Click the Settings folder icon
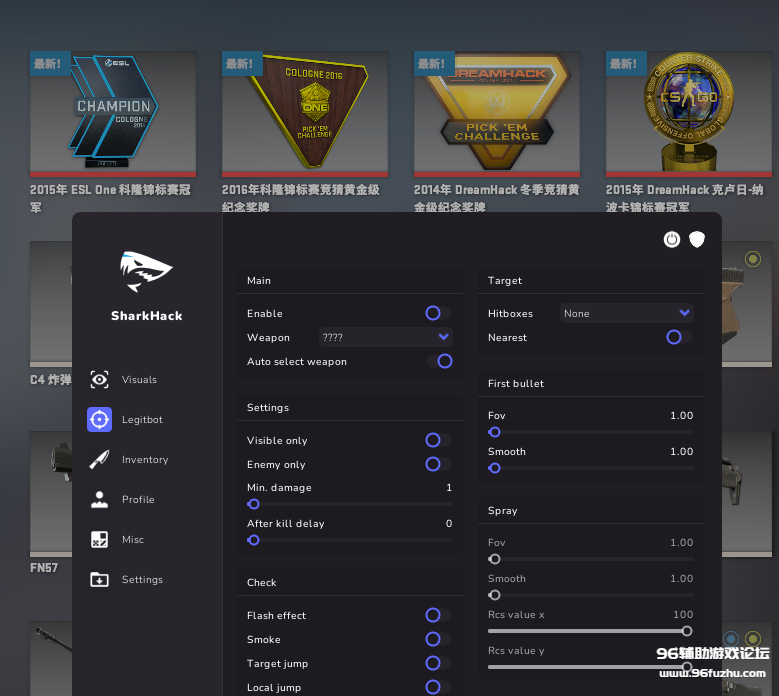 [x=99, y=580]
